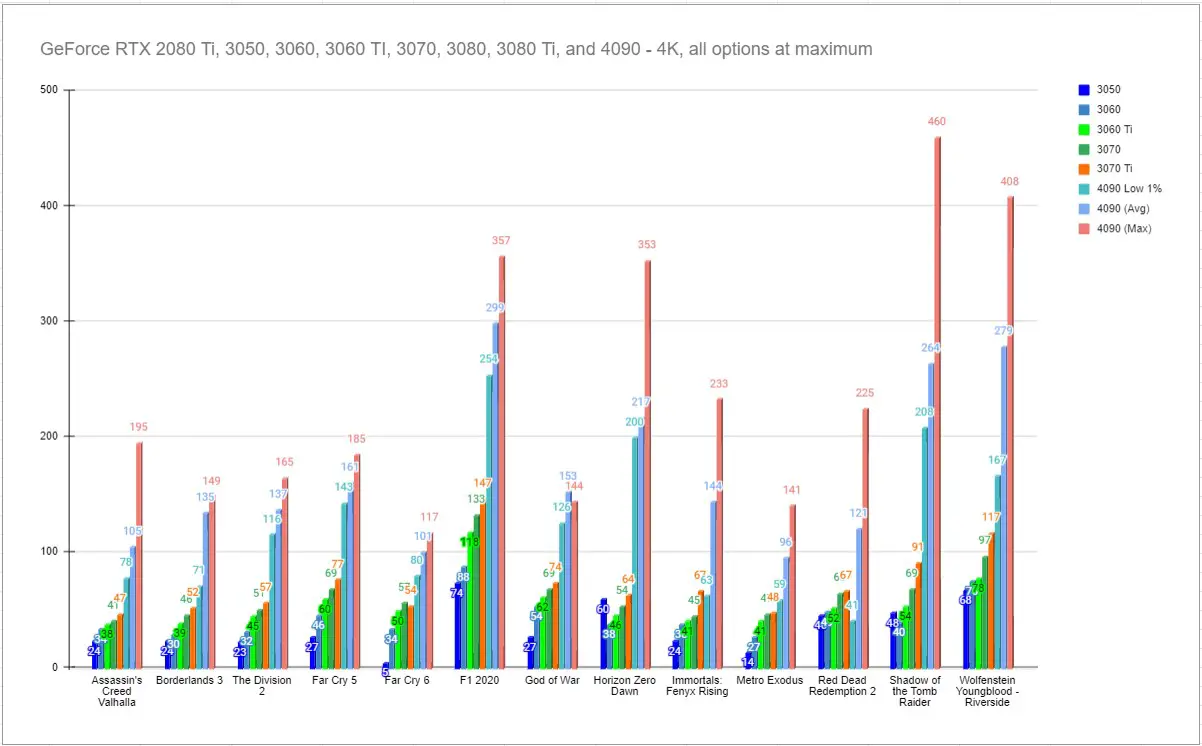This screenshot has height=746, width=1202.
Task: Click the Wolfenstein Youngblood - Riverside label
Action: point(987,691)
